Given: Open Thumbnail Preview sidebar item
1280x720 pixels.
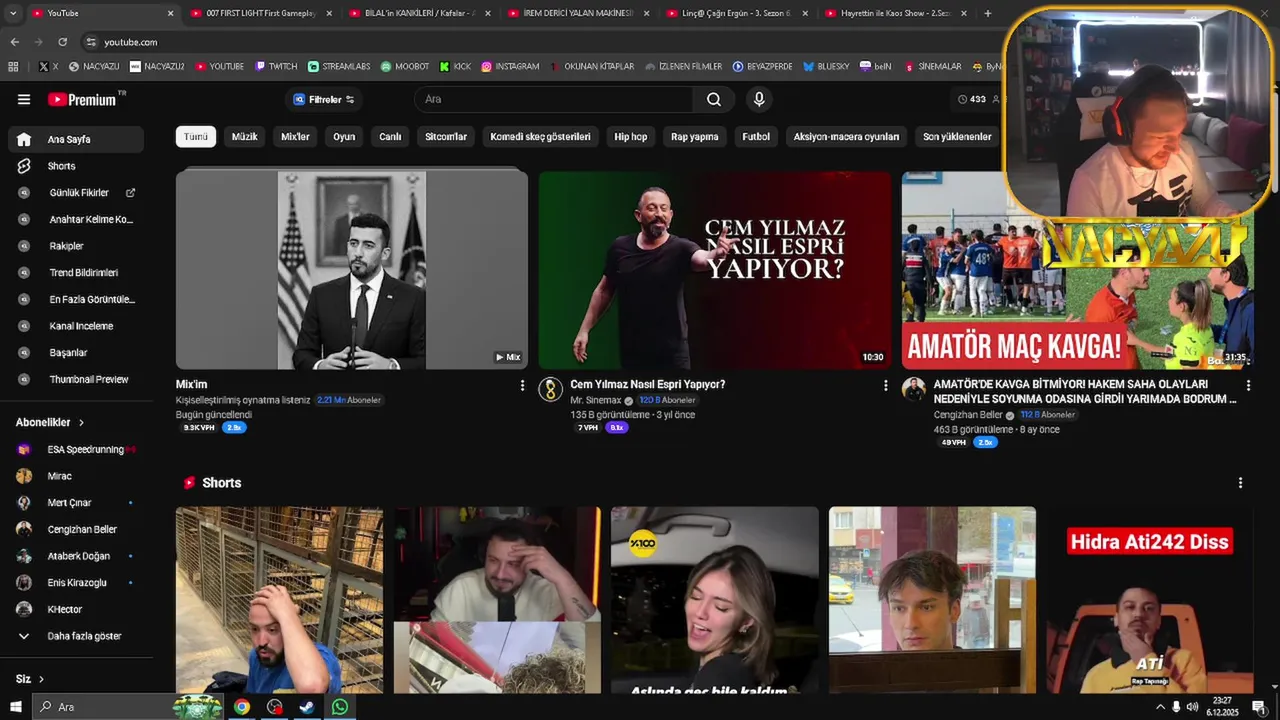Looking at the screenshot, I should (76, 379).
